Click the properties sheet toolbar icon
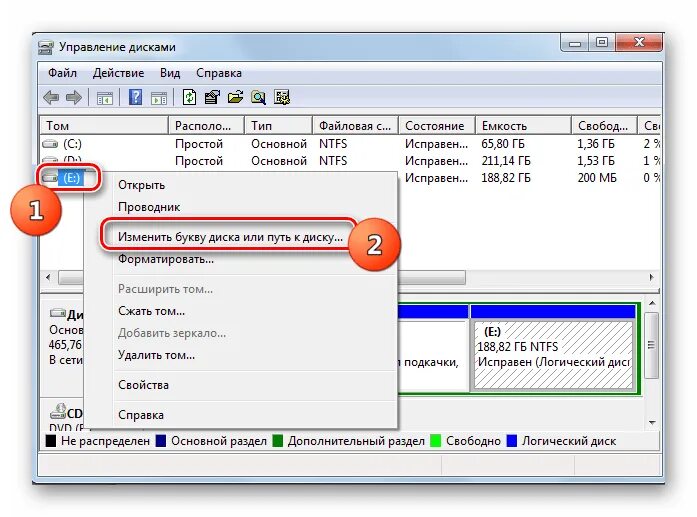697x517 pixels. point(212,97)
